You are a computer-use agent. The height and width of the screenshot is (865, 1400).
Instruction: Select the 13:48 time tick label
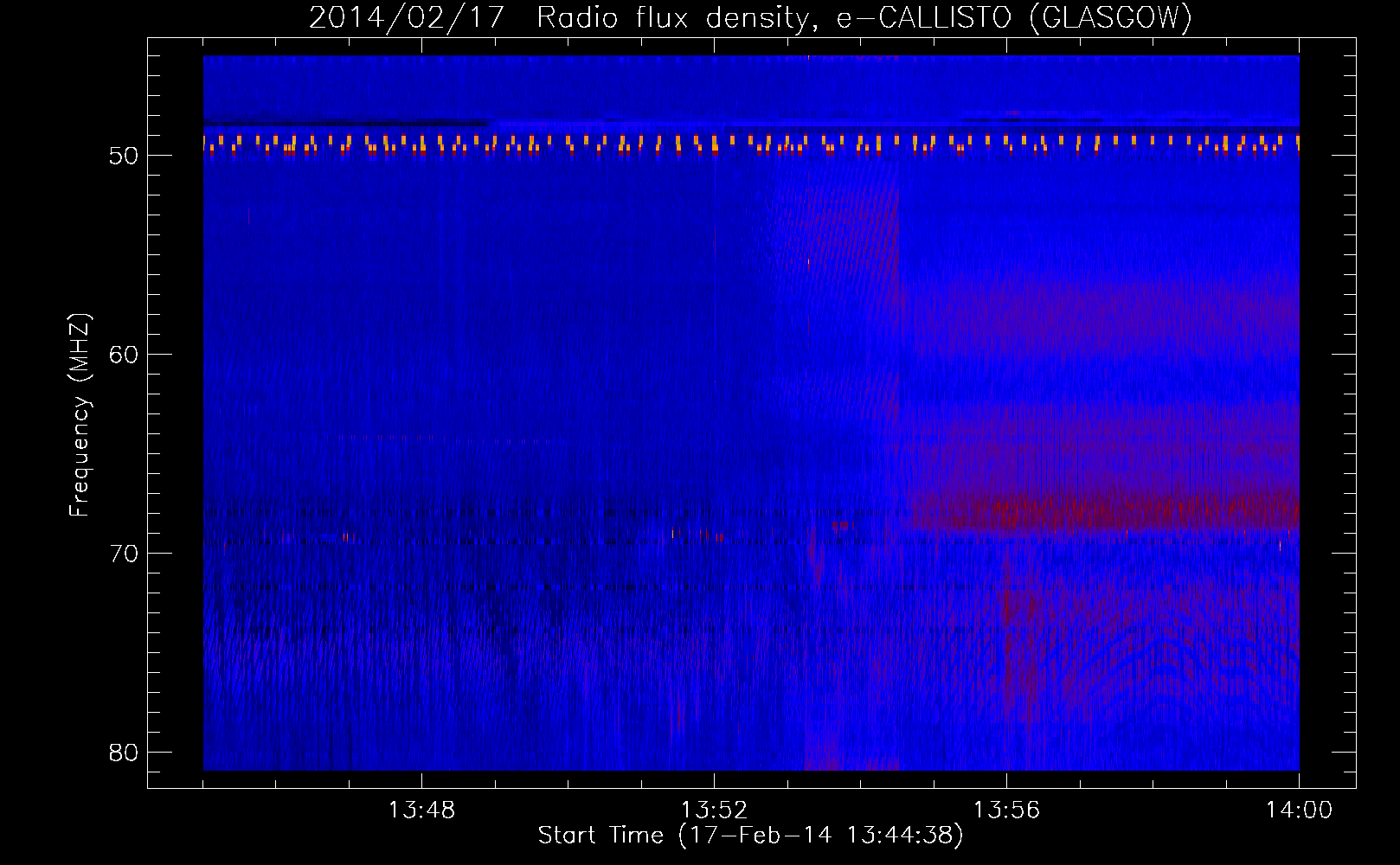click(421, 811)
